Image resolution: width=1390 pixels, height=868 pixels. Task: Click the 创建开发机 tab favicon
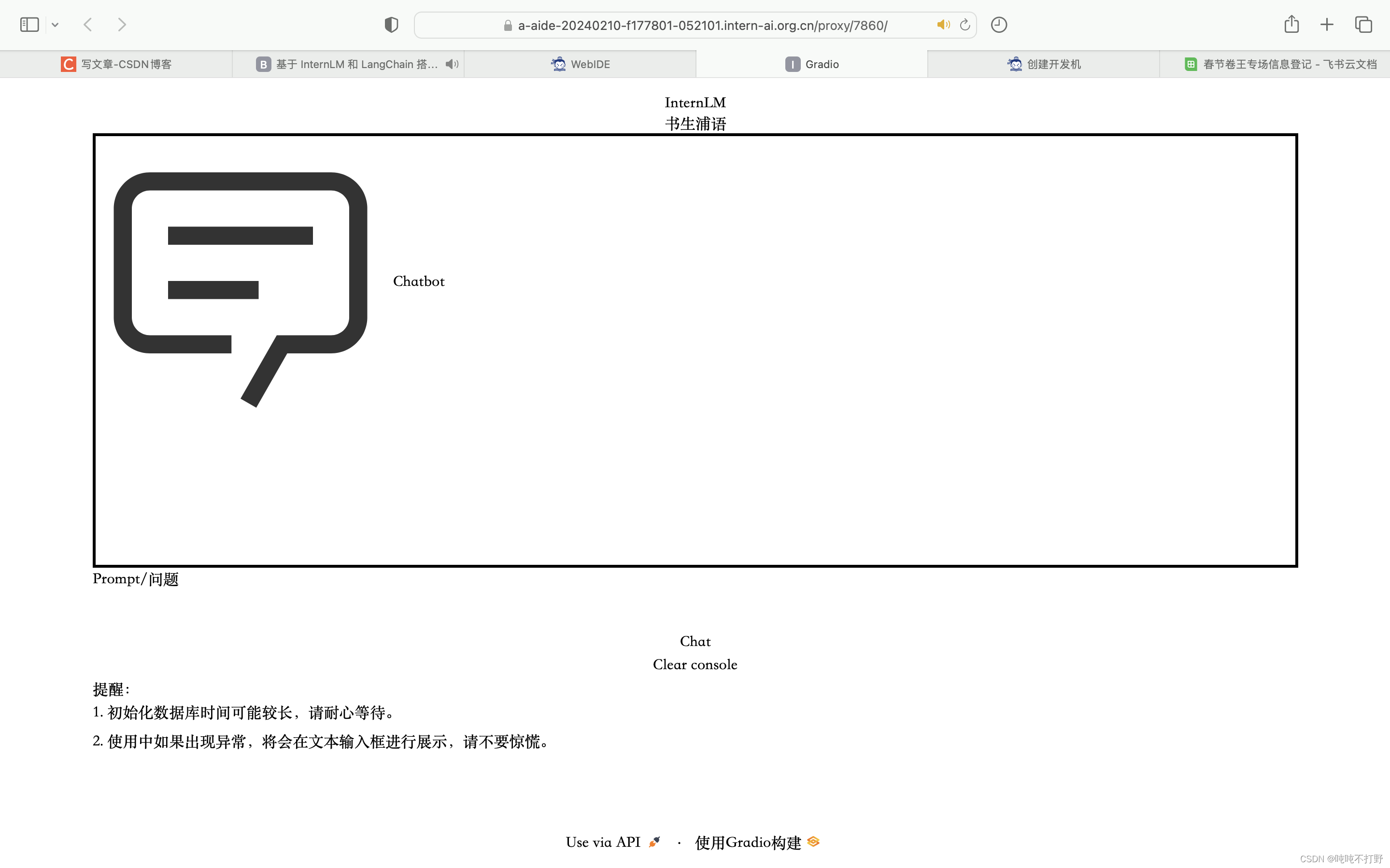1015,64
